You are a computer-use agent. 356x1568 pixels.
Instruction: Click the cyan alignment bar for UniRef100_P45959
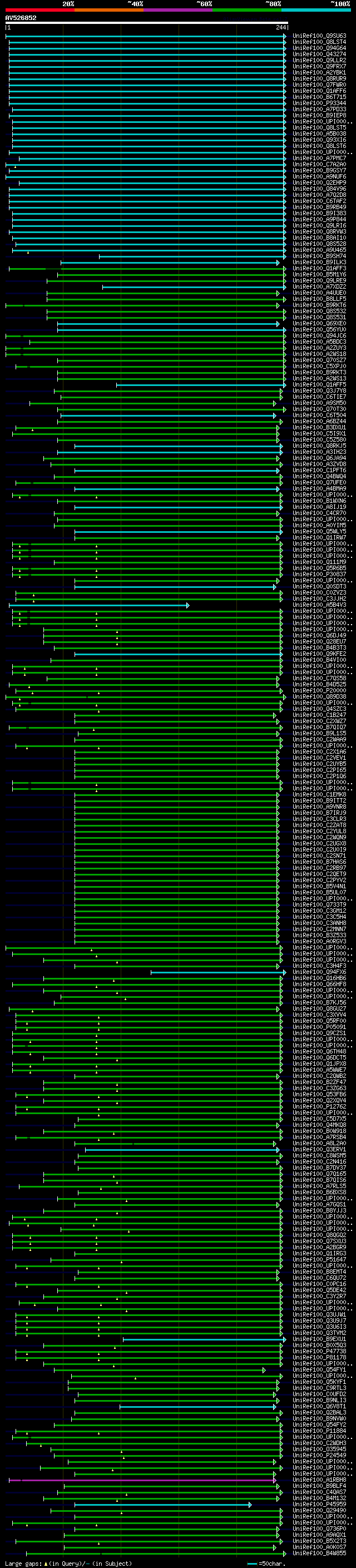[163, 1505]
